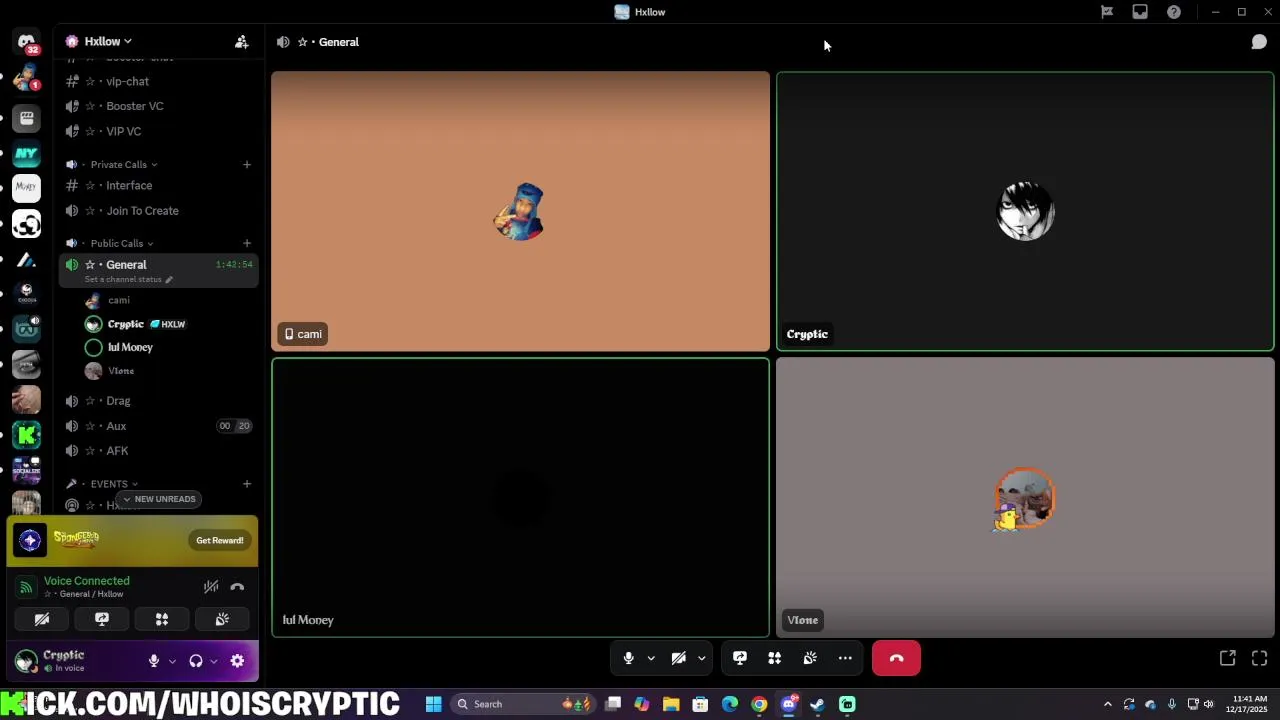This screenshot has height=720, width=1280.
Task: Open Direct Messages home icon
Action: (x=27, y=42)
